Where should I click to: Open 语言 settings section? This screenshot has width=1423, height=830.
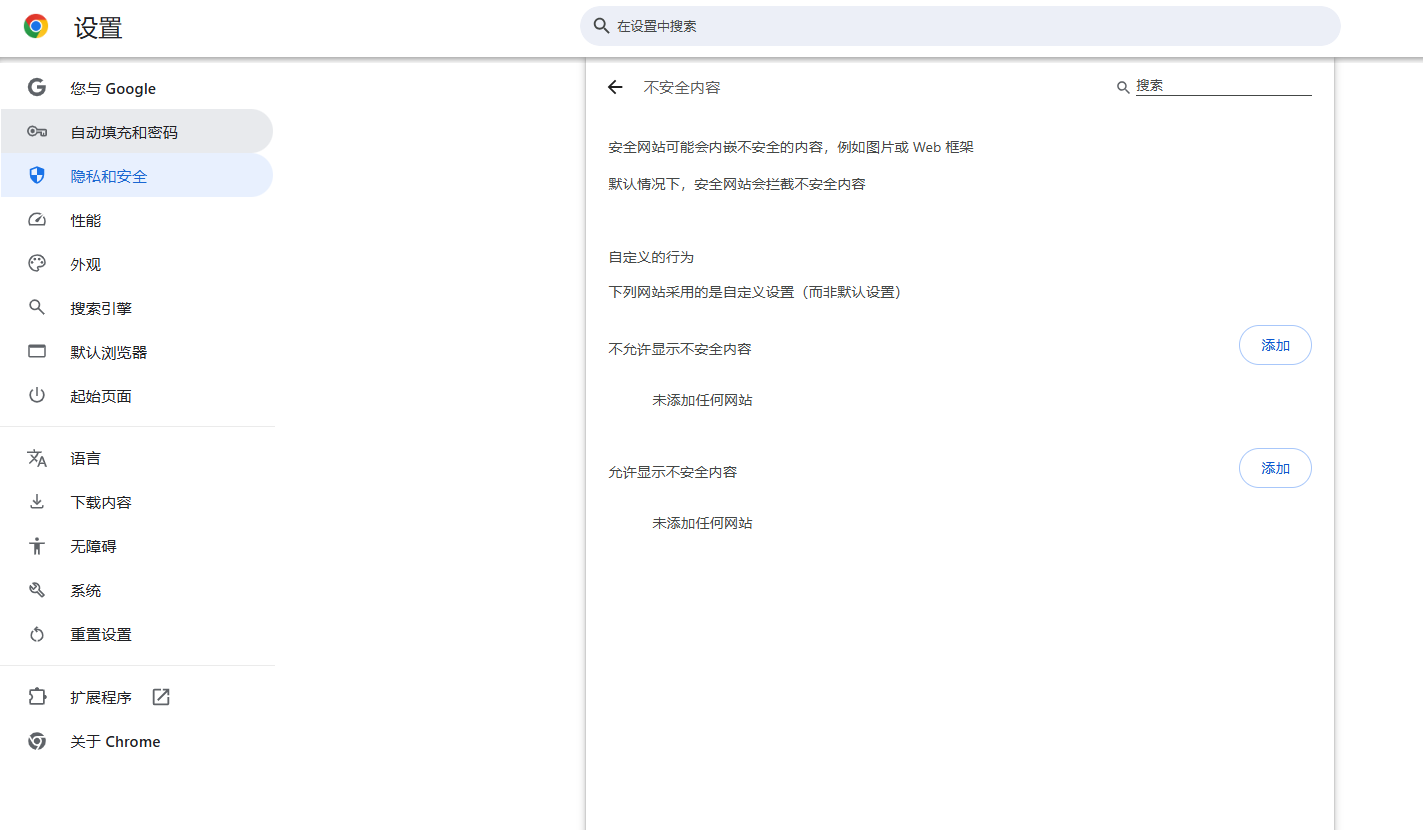point(137,458)
